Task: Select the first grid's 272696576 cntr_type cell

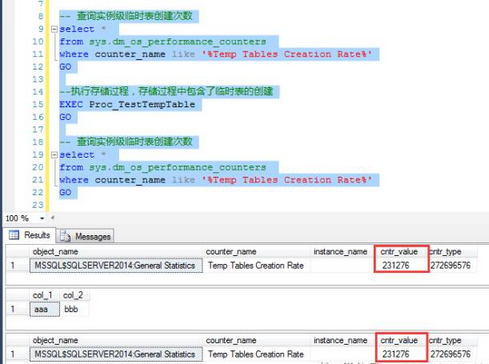Action: [x=452, y=266]
